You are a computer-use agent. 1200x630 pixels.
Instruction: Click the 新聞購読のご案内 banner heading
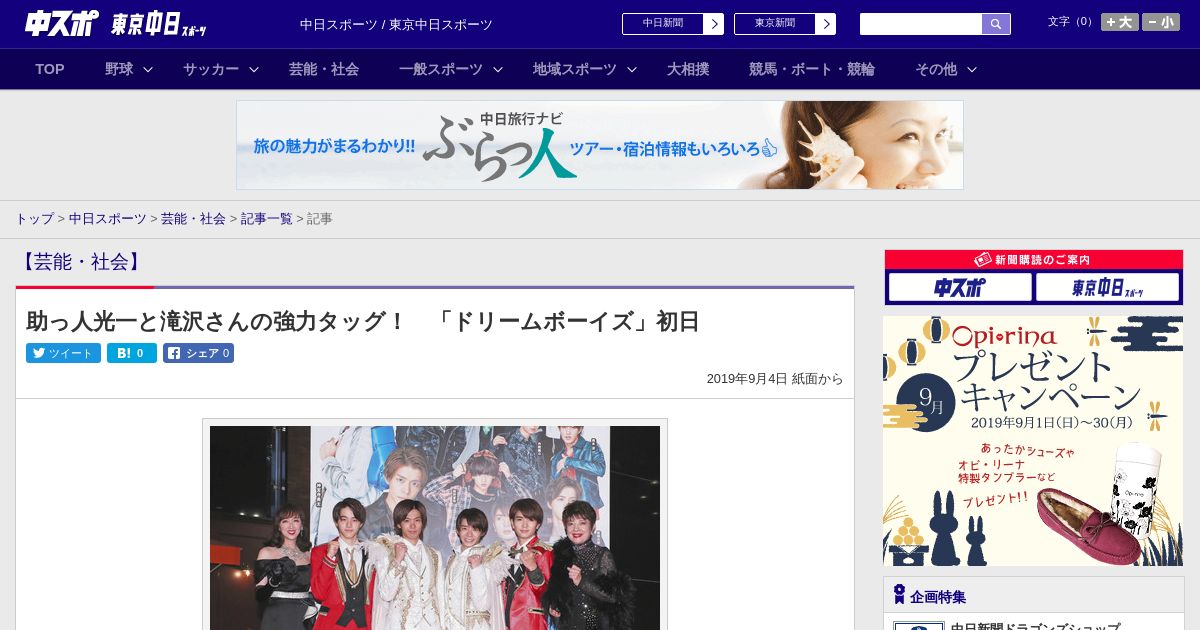[x=1034, y=260]
